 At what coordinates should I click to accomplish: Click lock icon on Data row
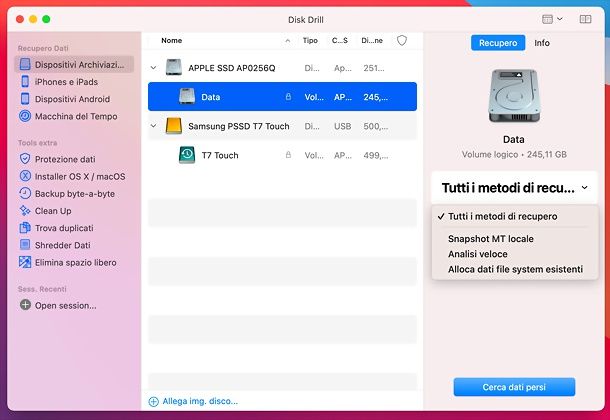pos(288,96)
